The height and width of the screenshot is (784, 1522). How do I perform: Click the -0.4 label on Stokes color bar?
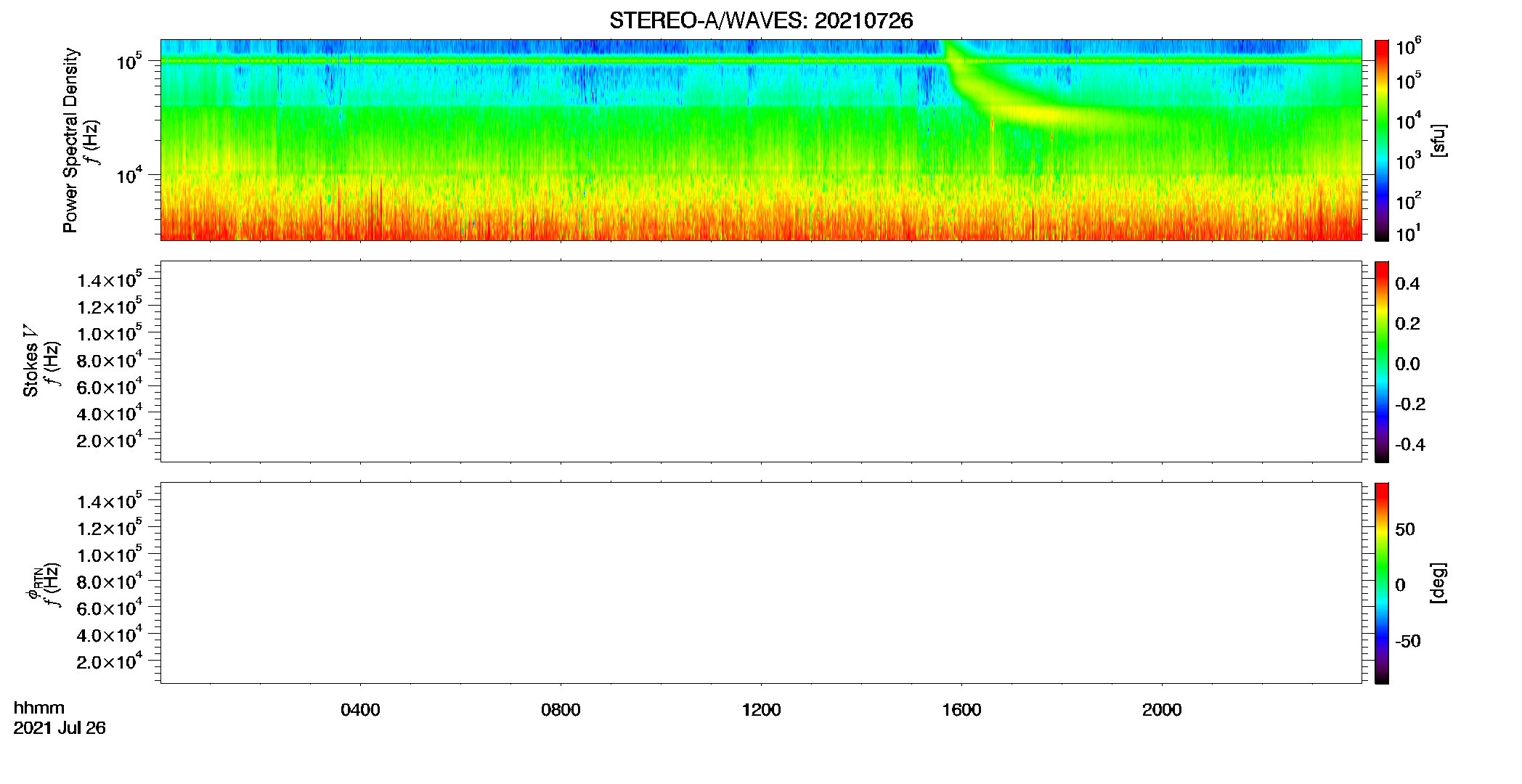[1409, 444]
